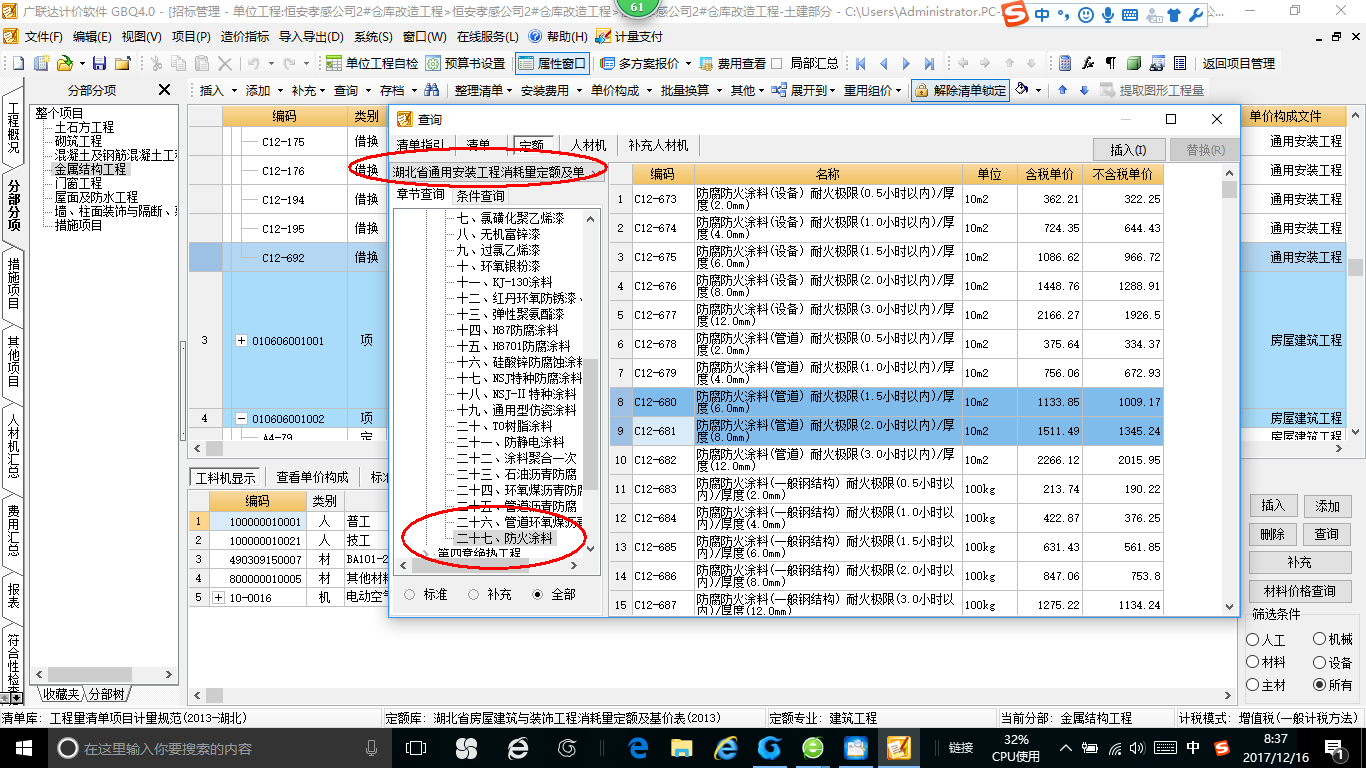Select the 人工 filter radio button
The height and width of the screenshot is (768, 1366).
tap(1253, 639)
